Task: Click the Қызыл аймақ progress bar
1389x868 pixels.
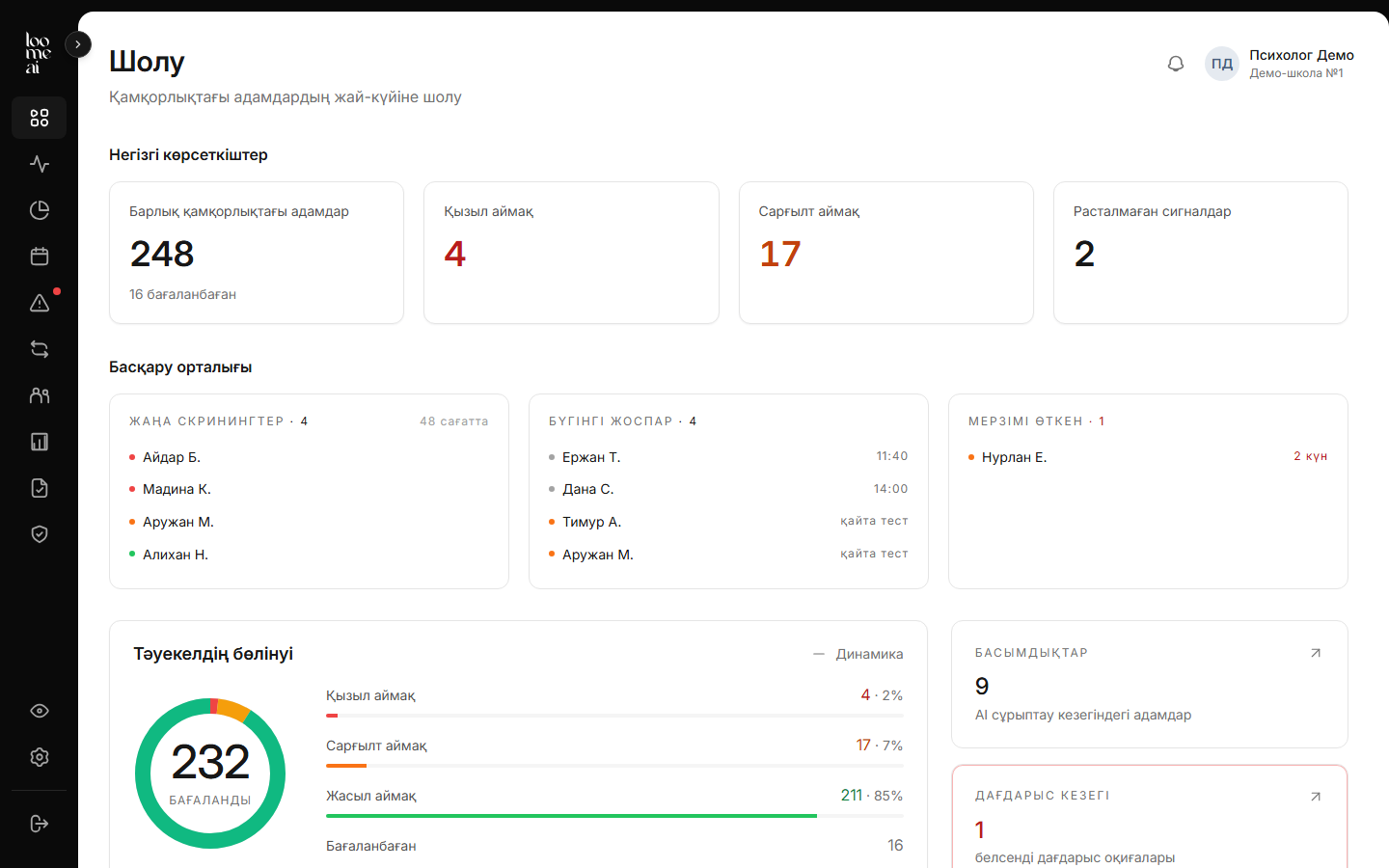Action: click(614, 716)
